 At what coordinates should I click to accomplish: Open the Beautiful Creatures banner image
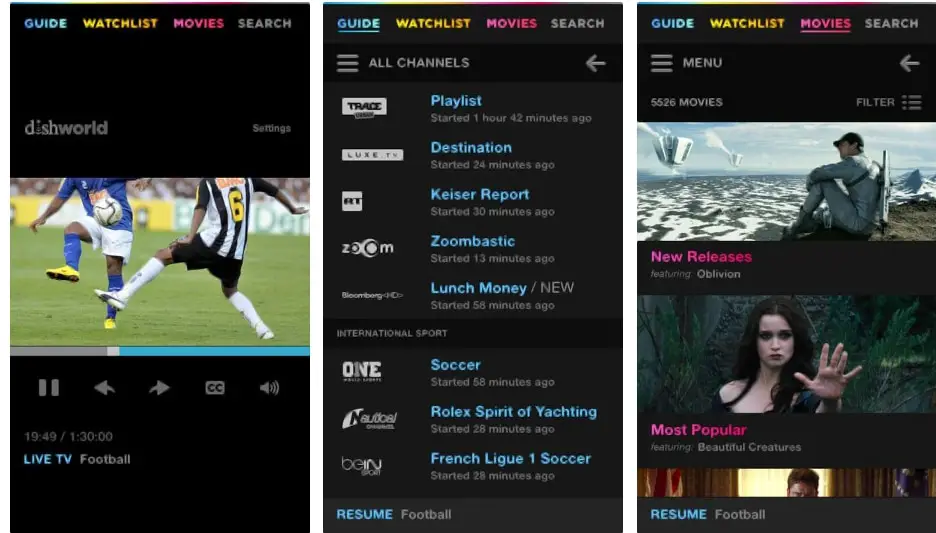pyautogui.click(x=787, y=354)
